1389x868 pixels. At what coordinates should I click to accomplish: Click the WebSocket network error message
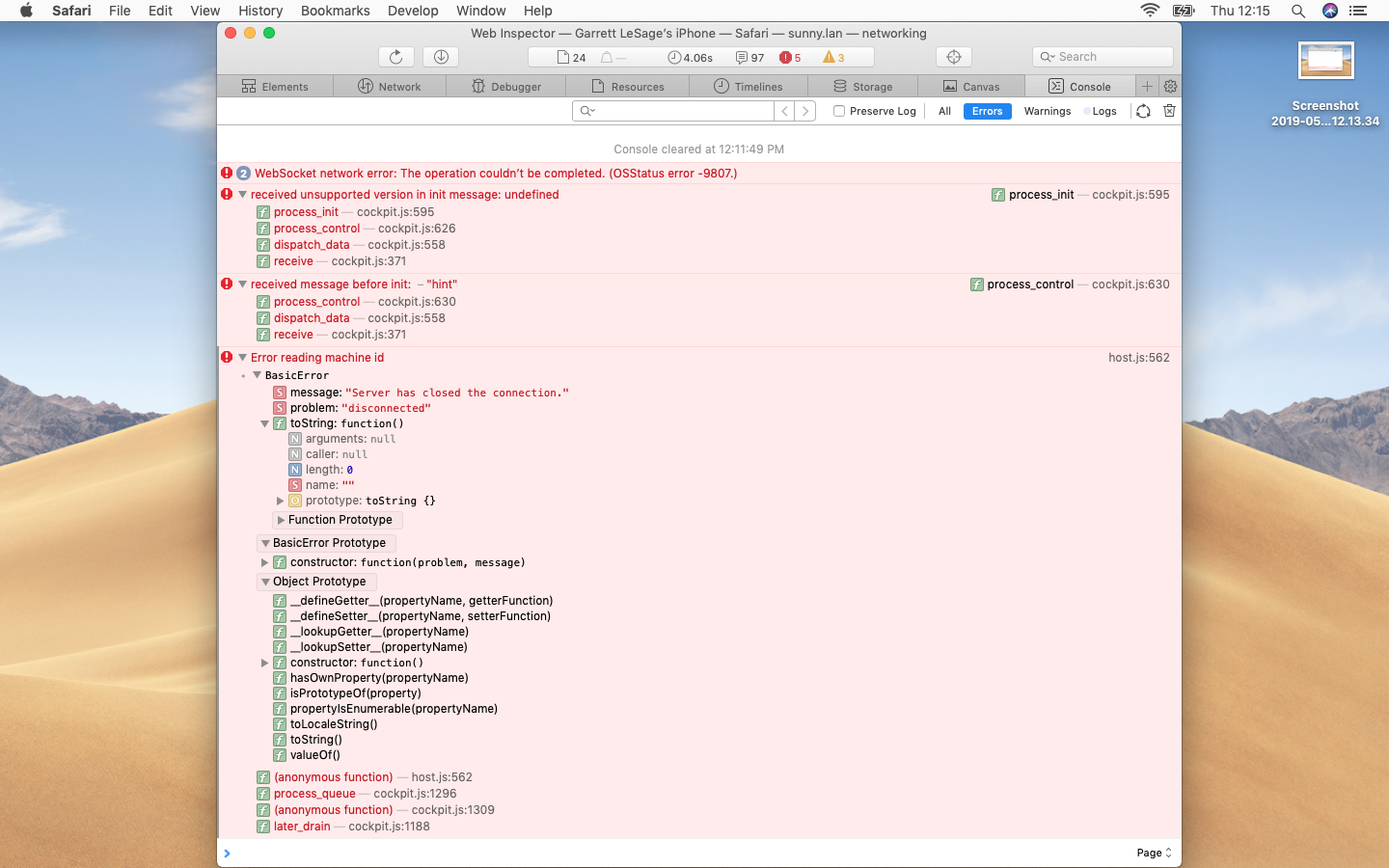[x=496, y=174]
